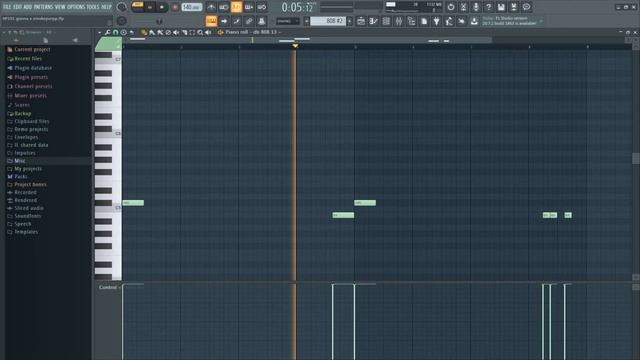The image size is (640, 360).
Task: Toggle the metronome button
Action: click(211, 7)
